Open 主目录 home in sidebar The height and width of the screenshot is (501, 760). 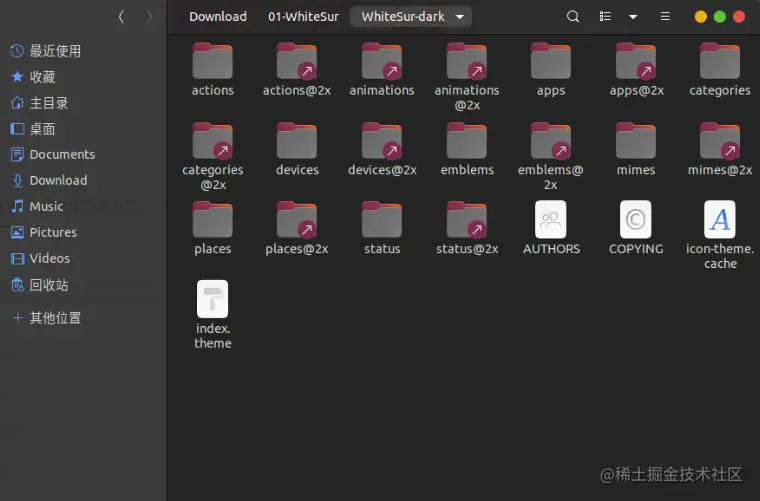tap(39, 103)
